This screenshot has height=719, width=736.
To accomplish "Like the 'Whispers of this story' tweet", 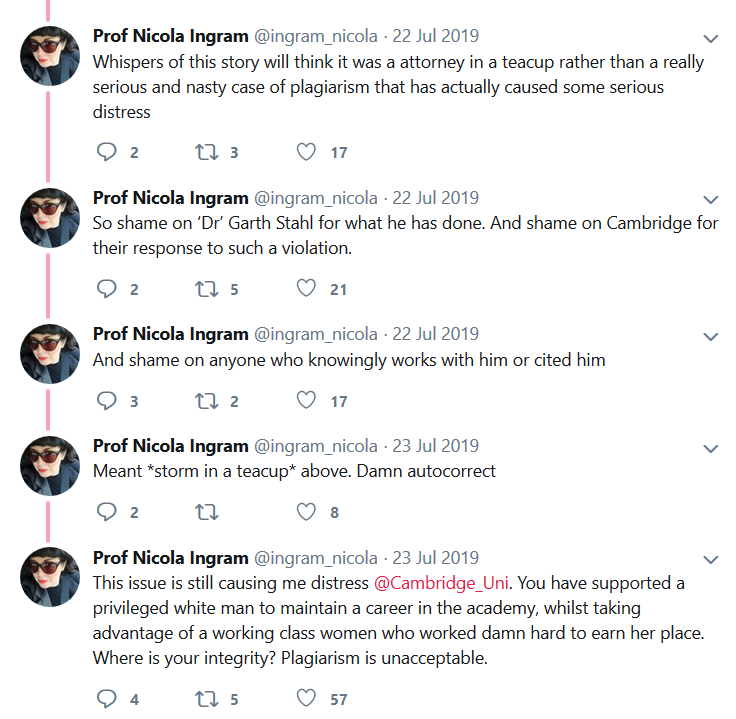I will pyautogui.click(x=307, y=152).
